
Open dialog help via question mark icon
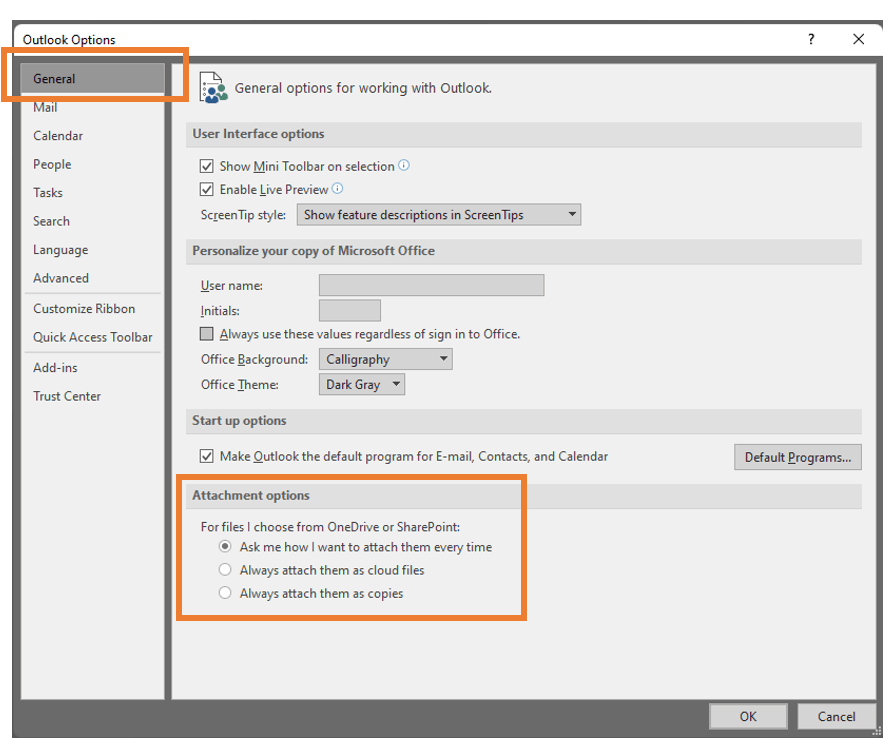click(810, 38)
